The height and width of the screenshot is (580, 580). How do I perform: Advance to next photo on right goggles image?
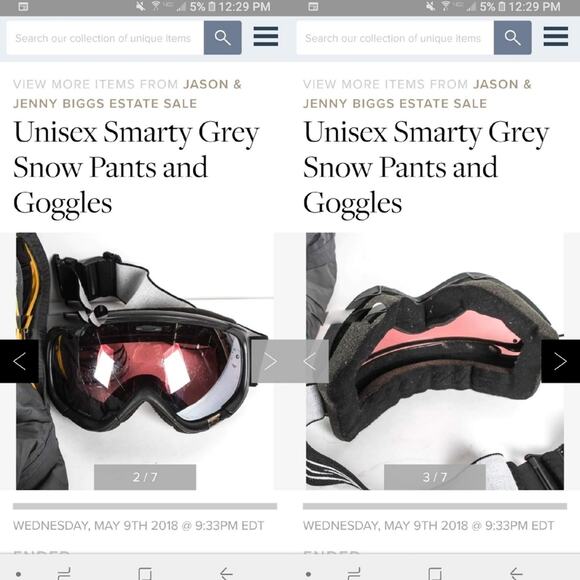pos(560,361)
